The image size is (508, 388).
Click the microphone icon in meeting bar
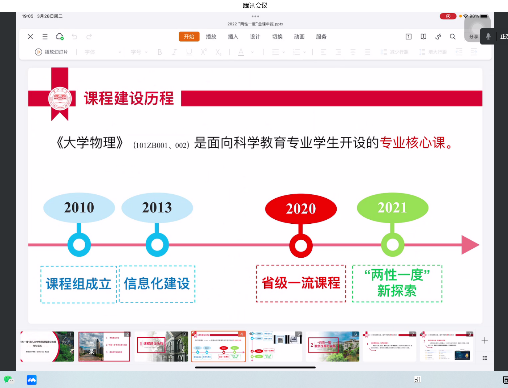(x=488, y=37)
